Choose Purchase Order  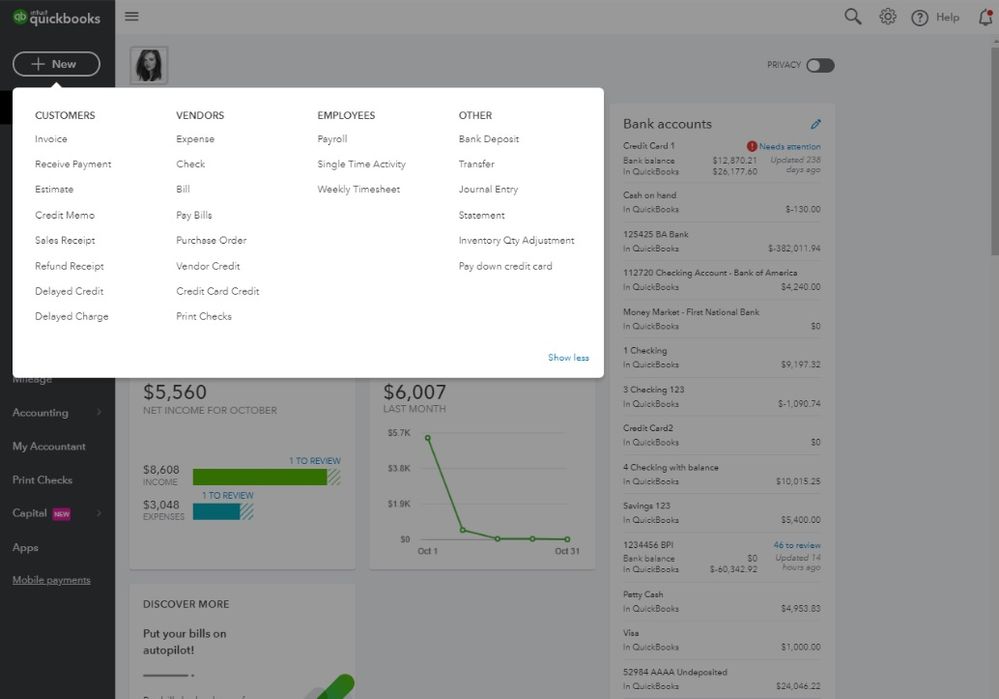point(212,240)
